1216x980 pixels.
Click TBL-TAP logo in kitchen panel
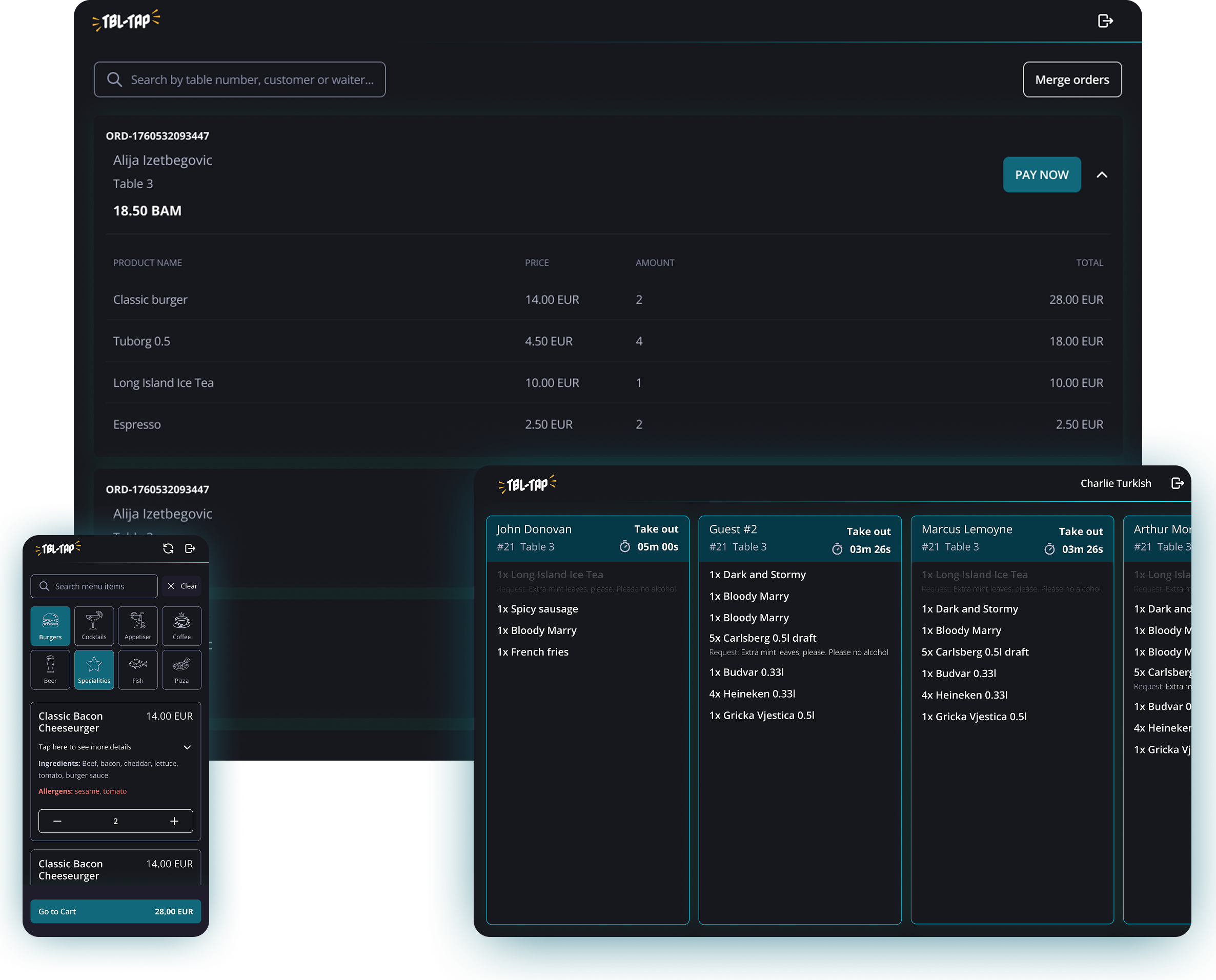528,484
